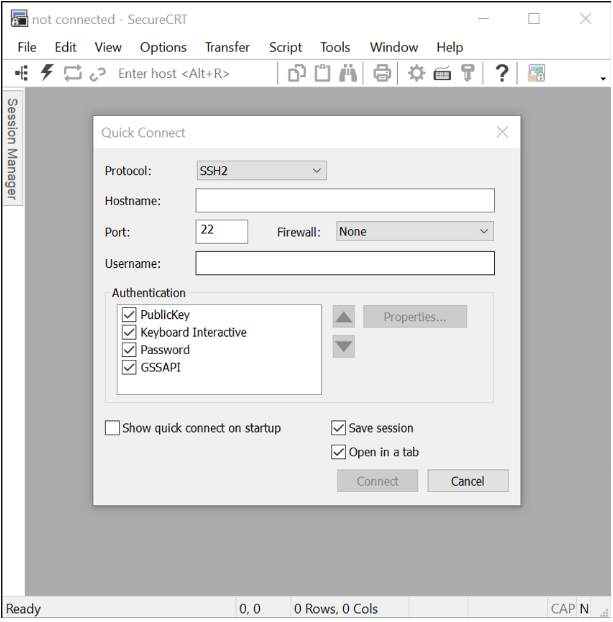Viewport: 613px width, 622px height.
Task: Open the Protocol SSH2 dropdown
Action: (261, 171)
